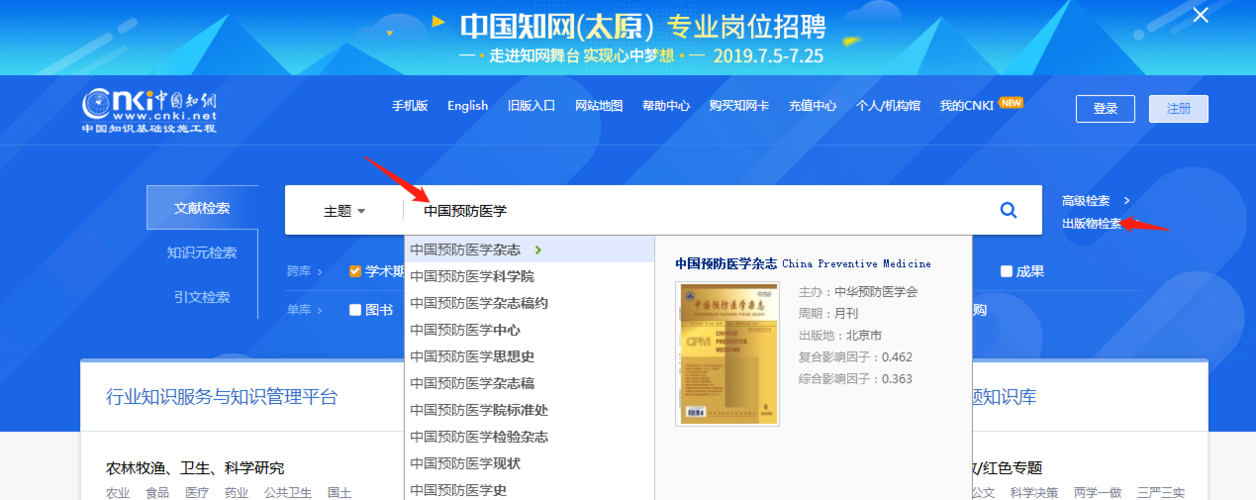
Task: Open 农业 subcategory link
Action: click(118, 493)
